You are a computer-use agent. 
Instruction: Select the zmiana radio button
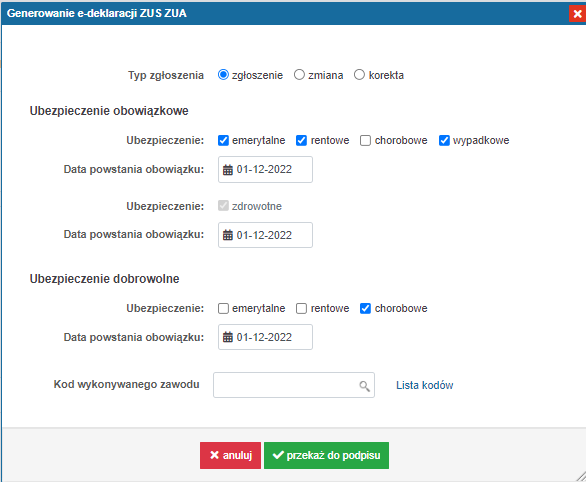tap(299, 75)
